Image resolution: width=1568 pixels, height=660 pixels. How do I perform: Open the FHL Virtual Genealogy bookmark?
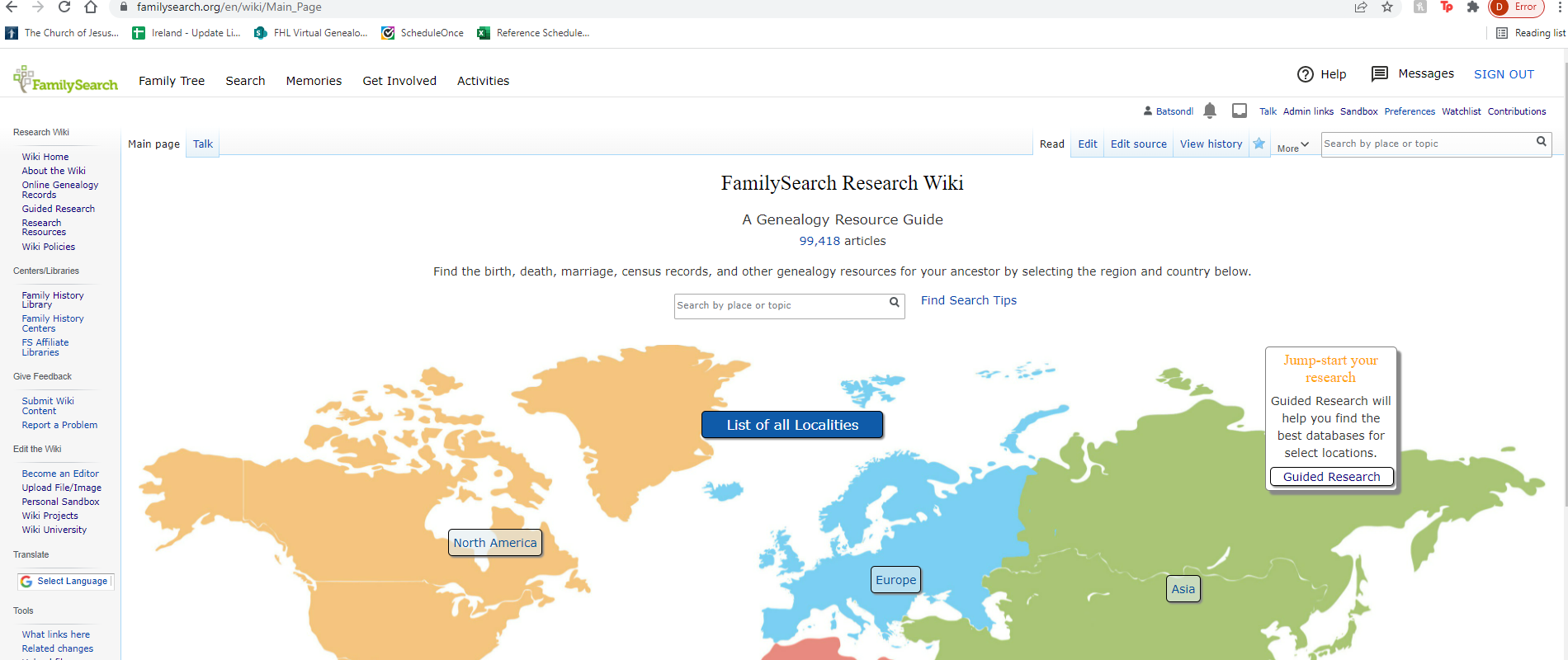point(311,33)
